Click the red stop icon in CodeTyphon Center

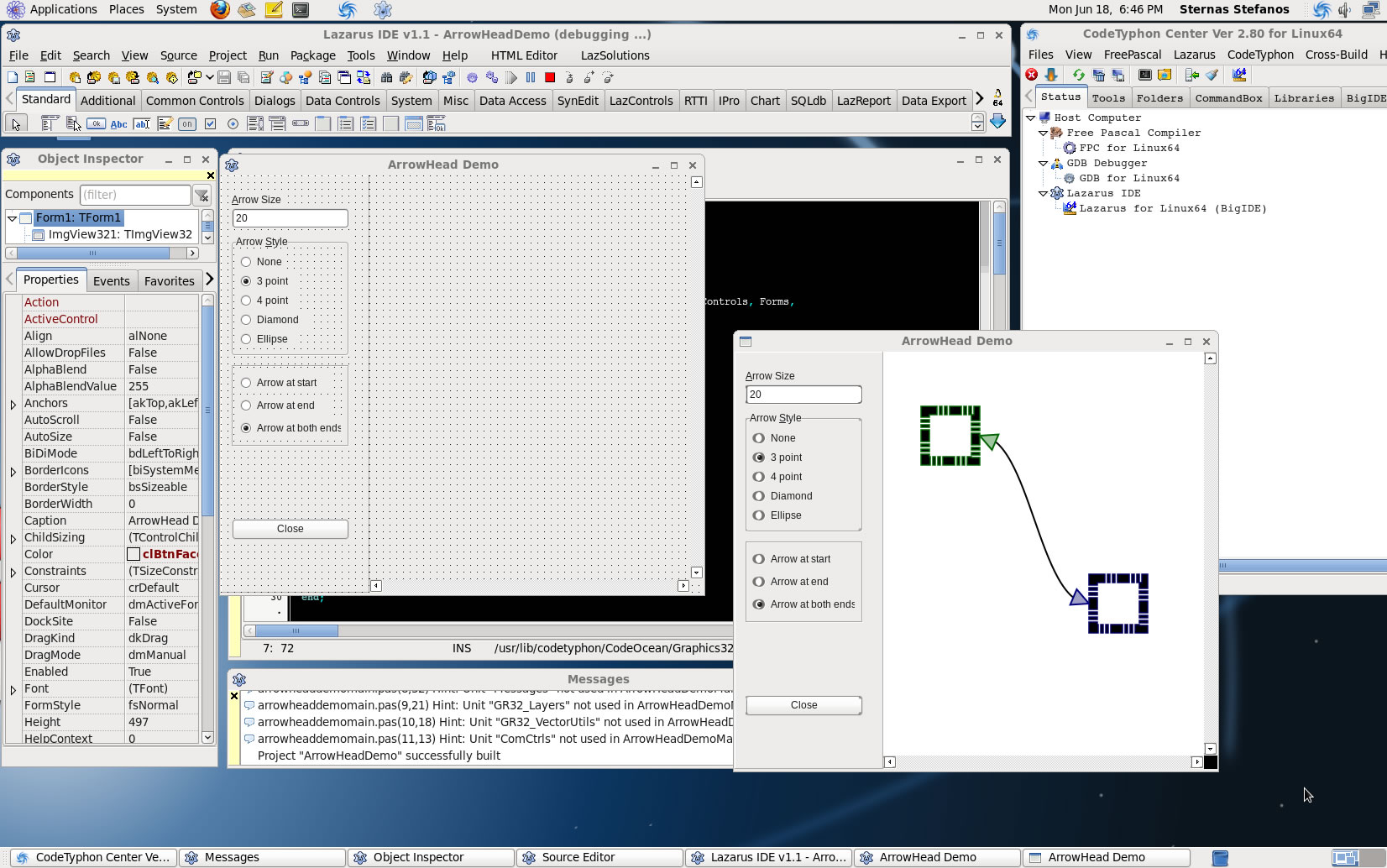pyautogui.click(x=1032, y=75)
